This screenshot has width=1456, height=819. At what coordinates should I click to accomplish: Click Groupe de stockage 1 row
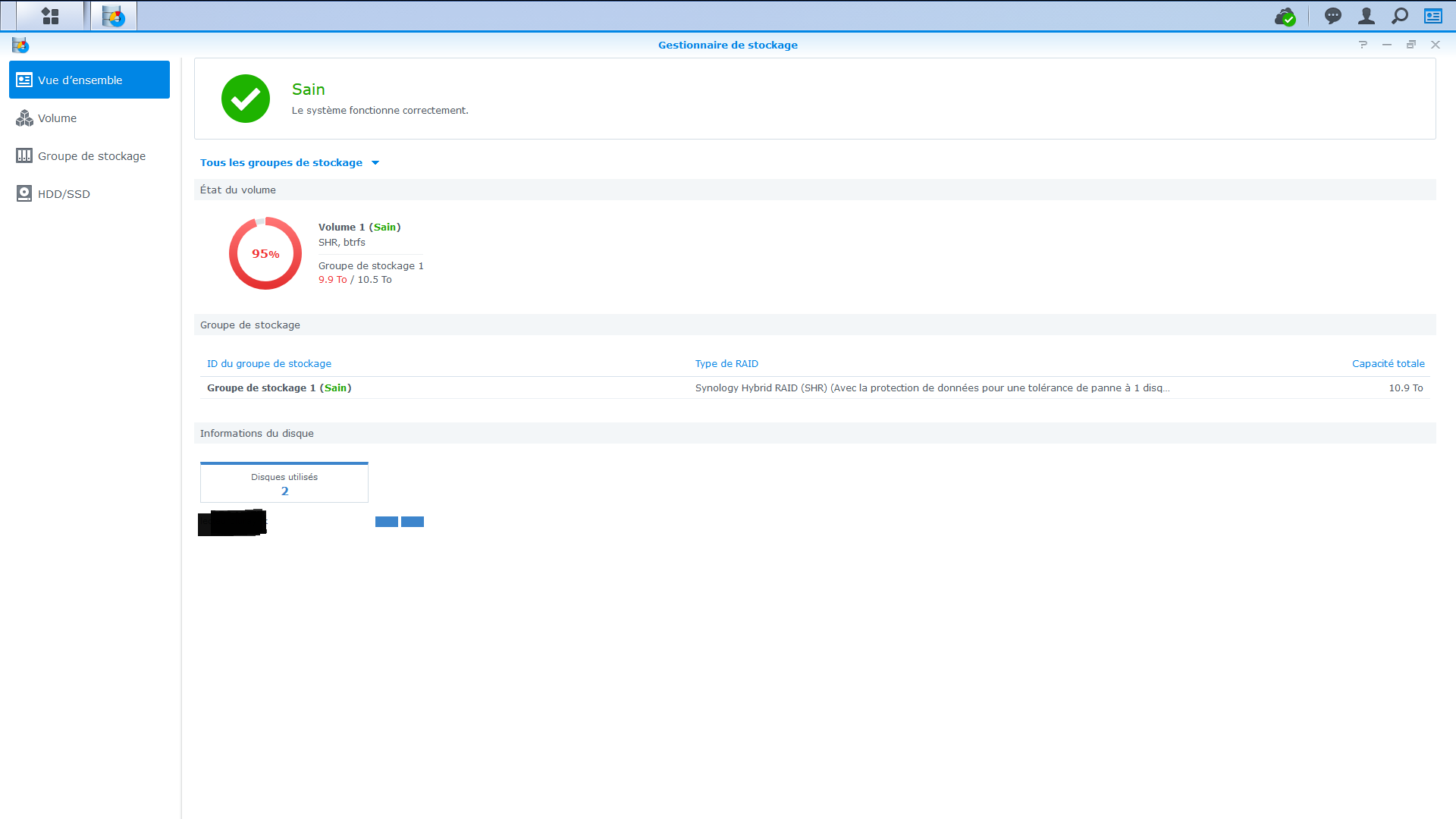click(x=279, y=388)
